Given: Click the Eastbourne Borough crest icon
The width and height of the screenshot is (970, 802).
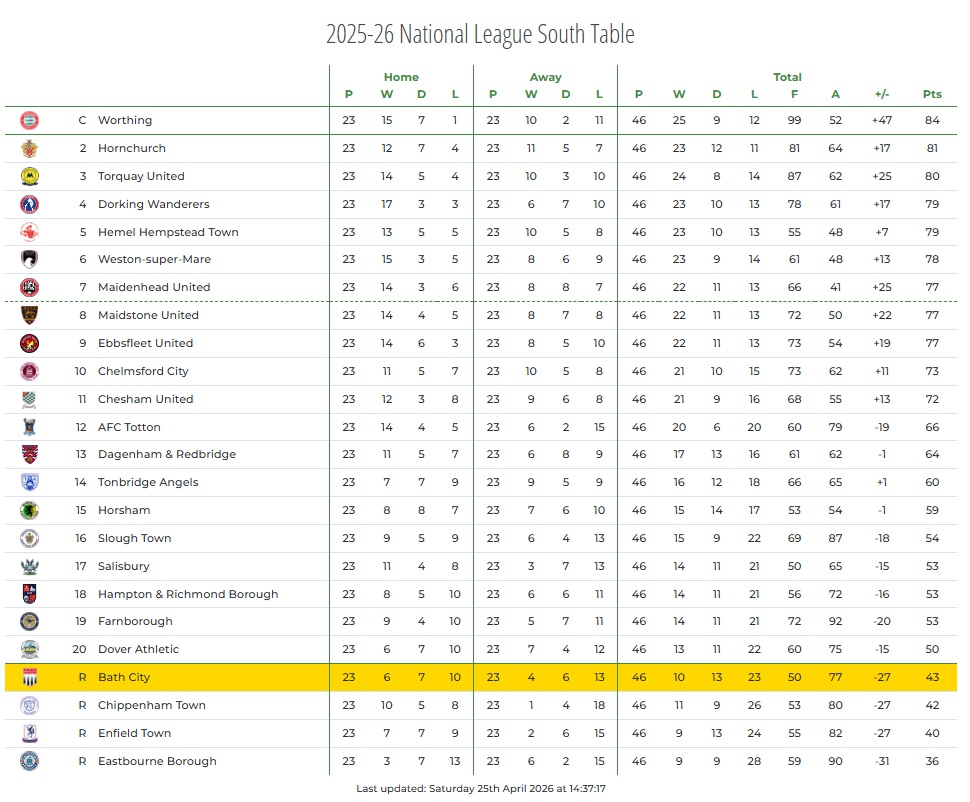Looking at the screenshot, I should 30,761.
